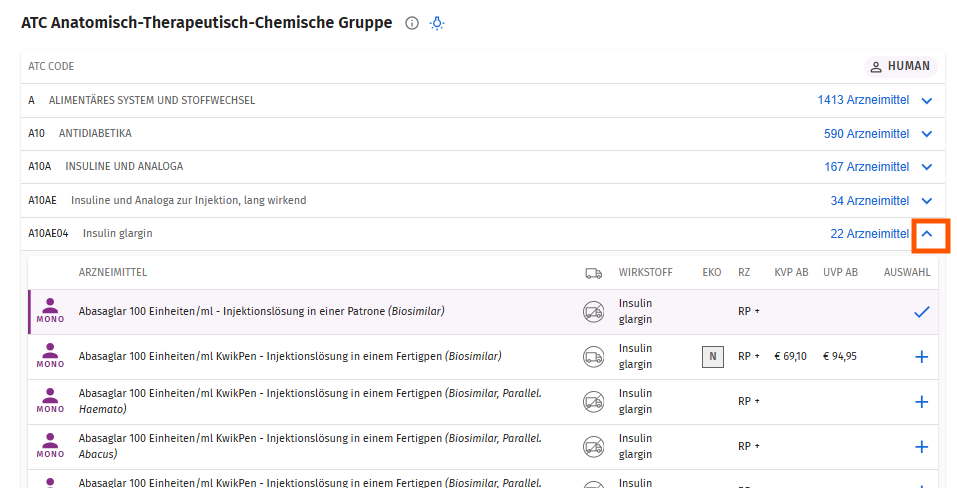Open 167 Arzneimittel link
957x488 pixels.
click(867, 167)
